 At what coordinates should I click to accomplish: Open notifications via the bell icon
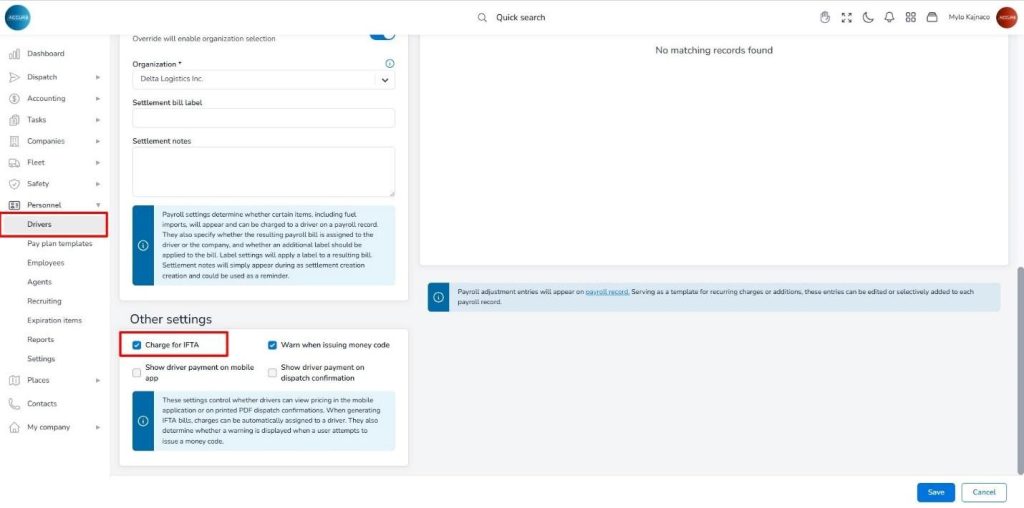click(889, 17)
